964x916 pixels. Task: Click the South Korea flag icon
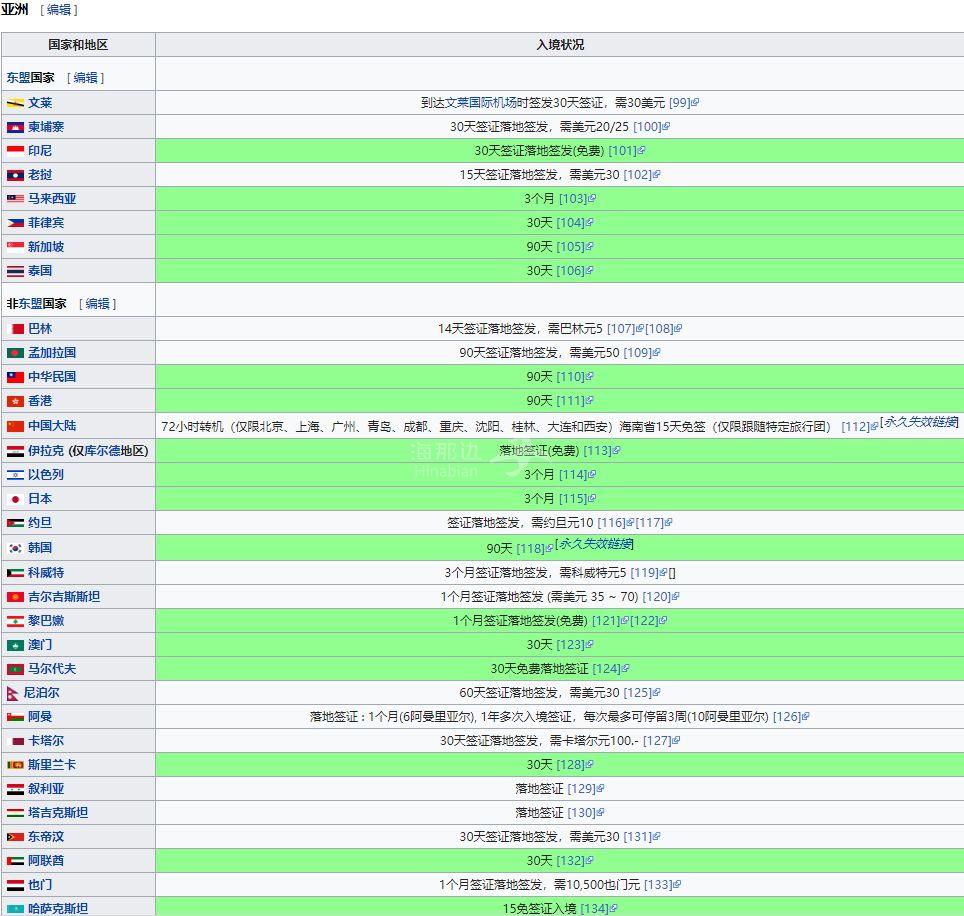15,548
